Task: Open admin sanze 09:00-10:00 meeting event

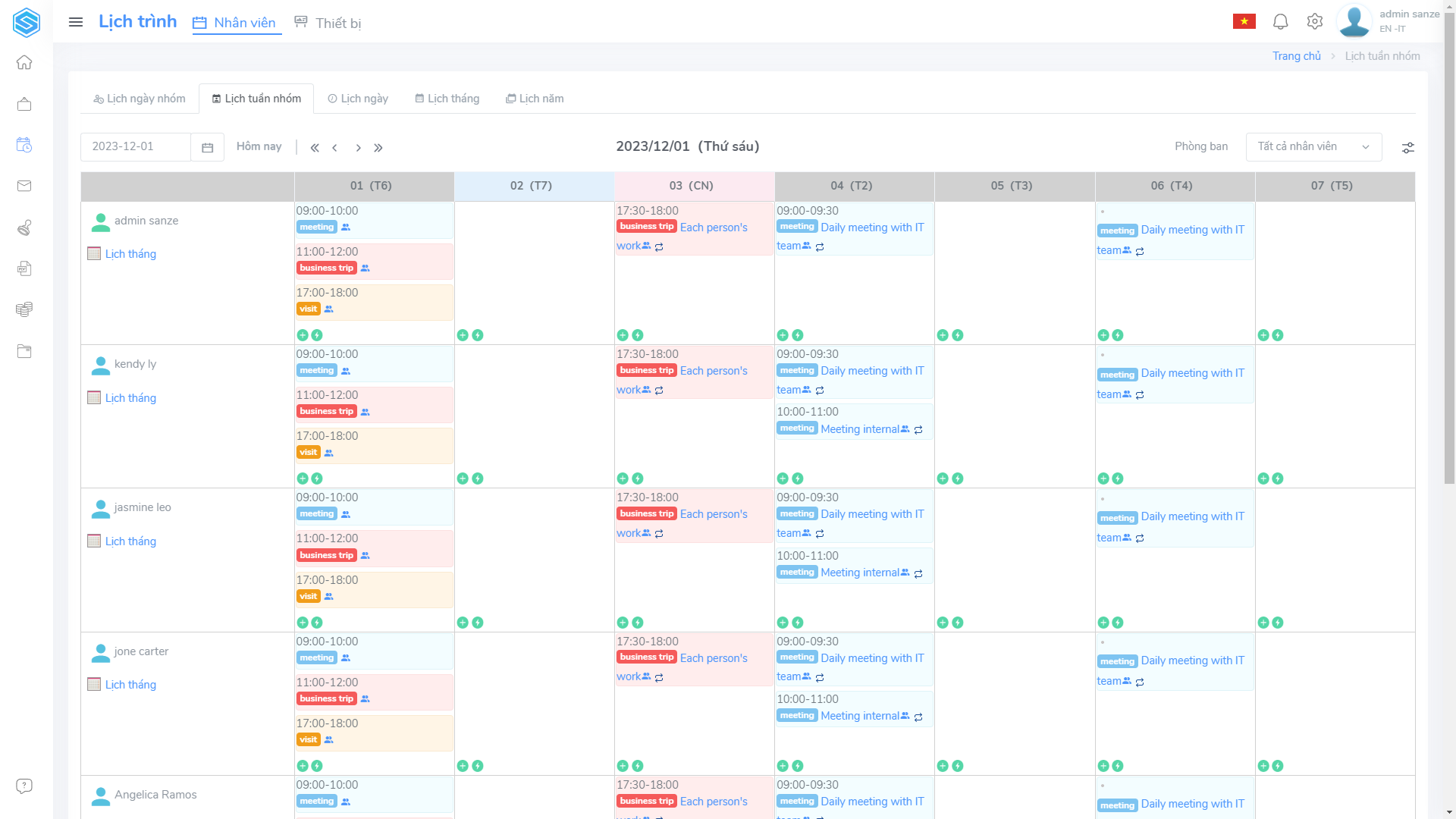Action: tap(374, 220)
